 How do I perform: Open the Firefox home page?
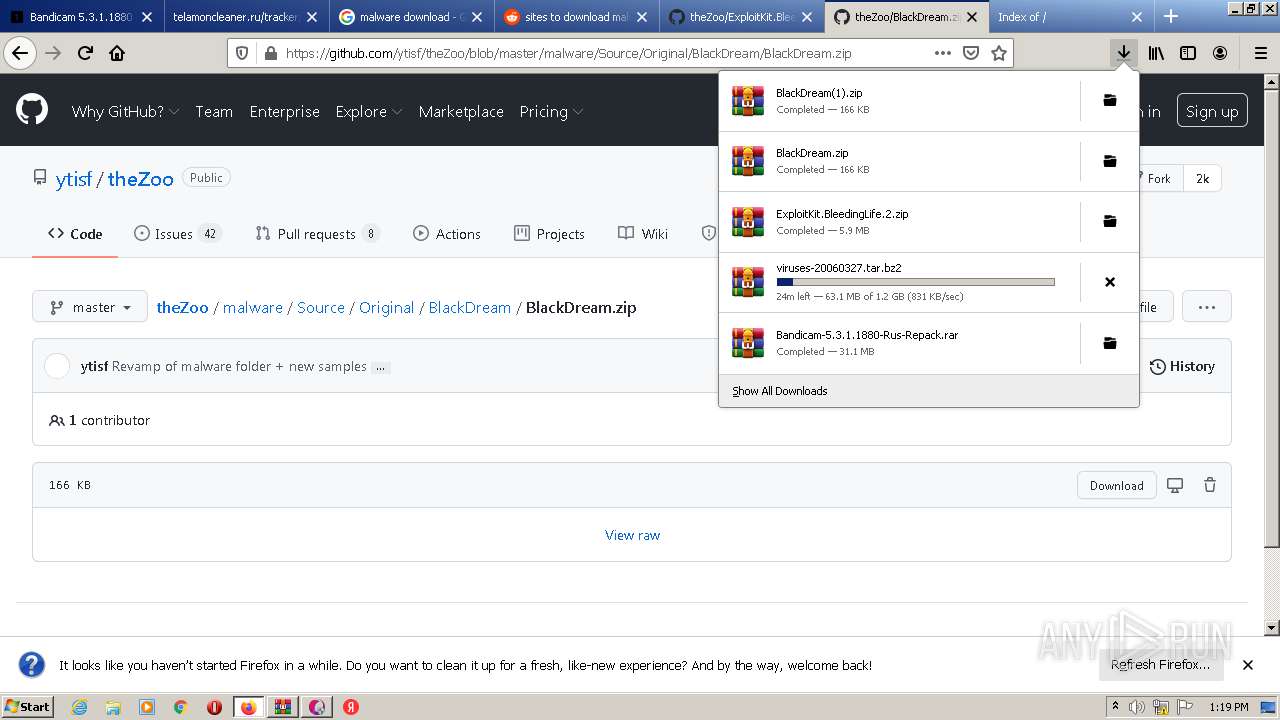(x=117, y=53)
